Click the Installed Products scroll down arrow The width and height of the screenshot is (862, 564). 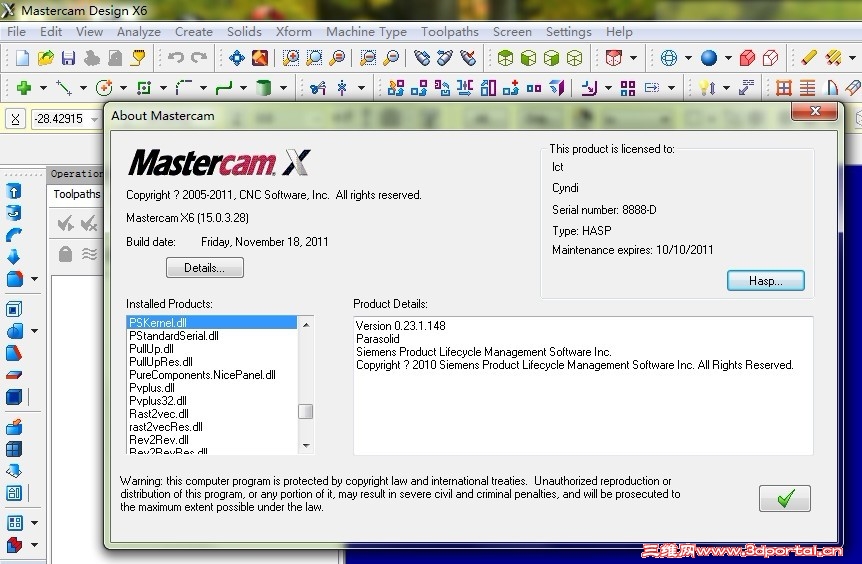pos(306,446)
